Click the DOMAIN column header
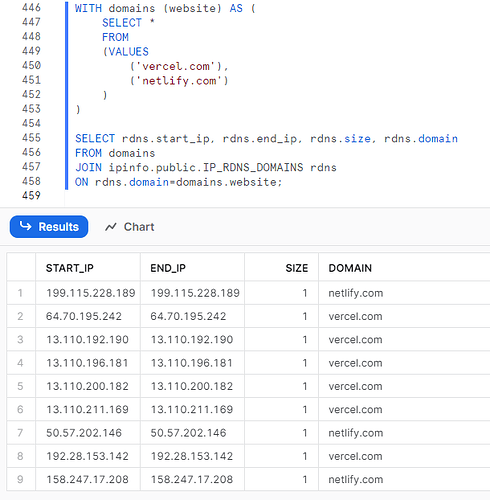The image size is (490, 500). 350,268
